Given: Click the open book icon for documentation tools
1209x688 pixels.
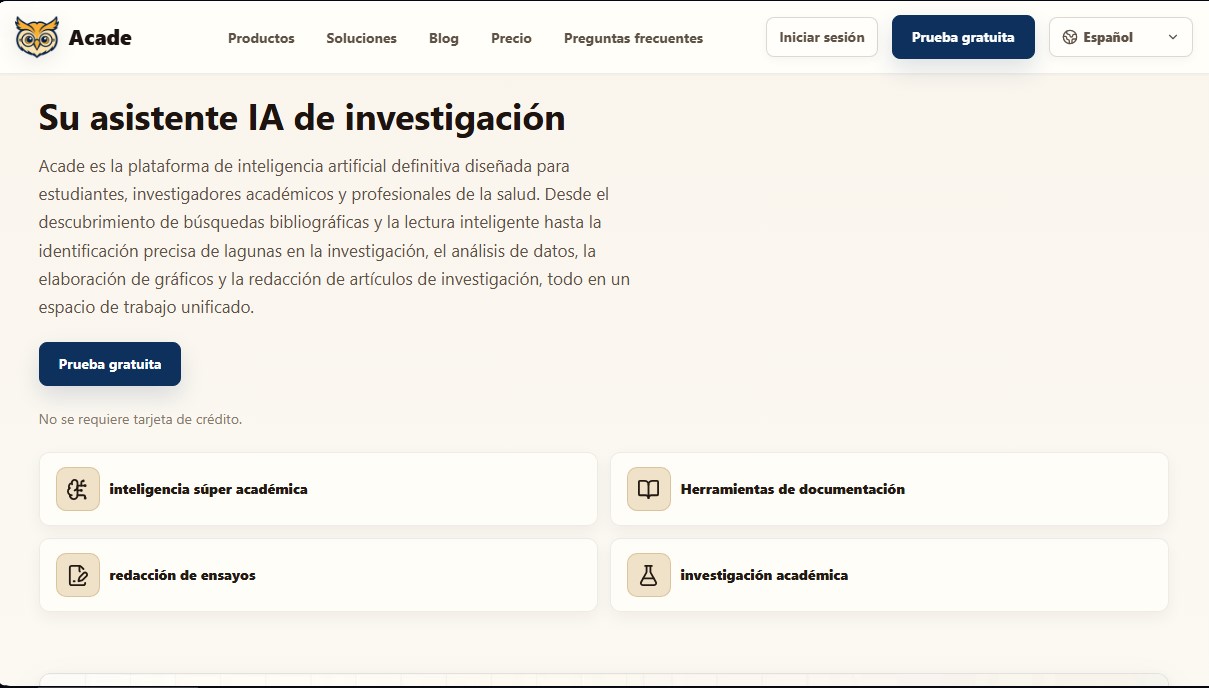Looking at the screenshot, I should [649, 489].
